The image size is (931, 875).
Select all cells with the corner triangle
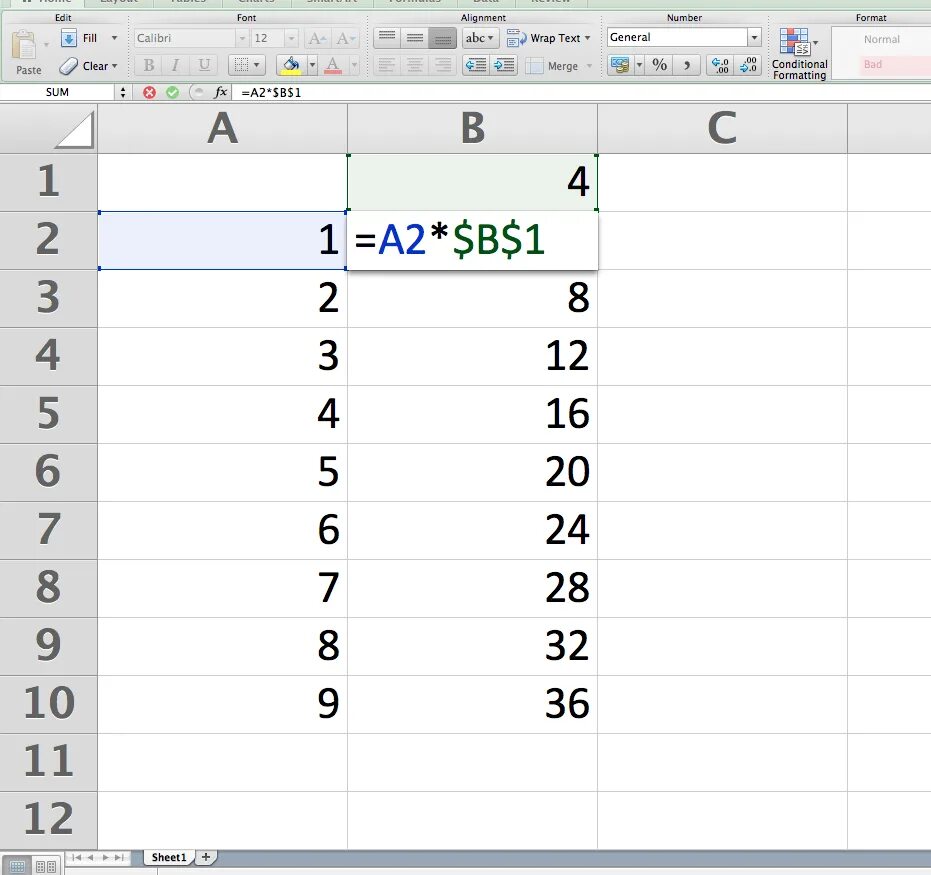74,129
